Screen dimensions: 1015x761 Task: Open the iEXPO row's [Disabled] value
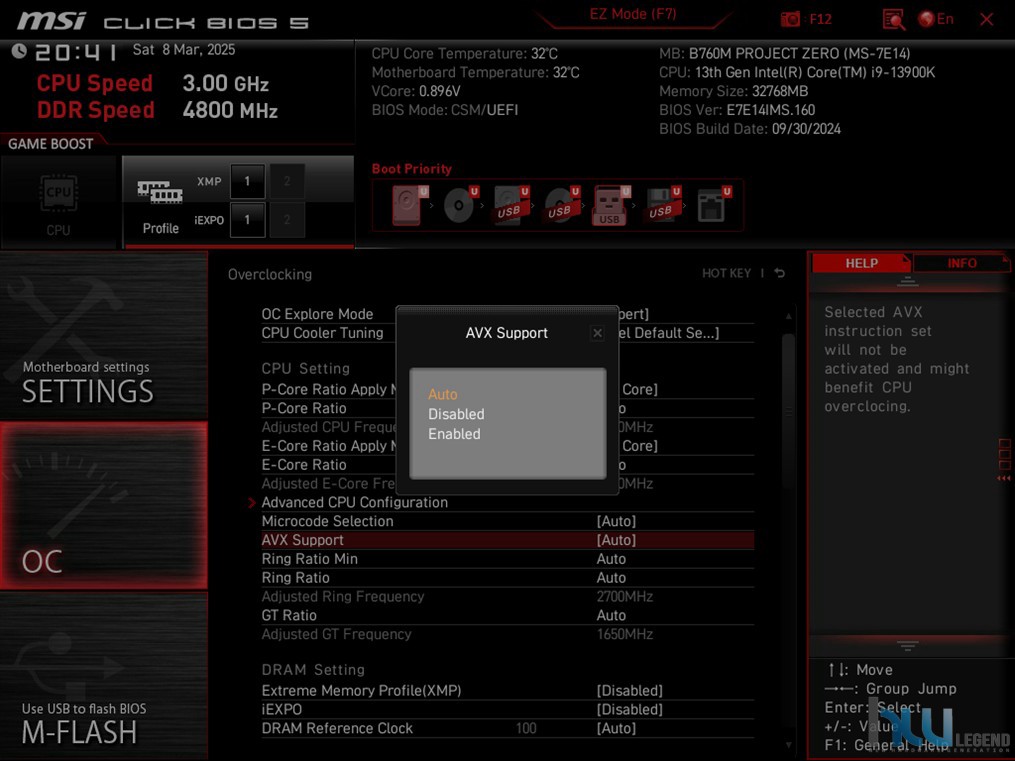(x=630, y=709)
